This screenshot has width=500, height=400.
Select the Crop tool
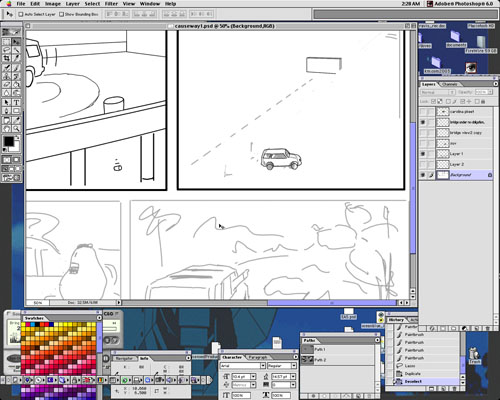click(6, 59)
